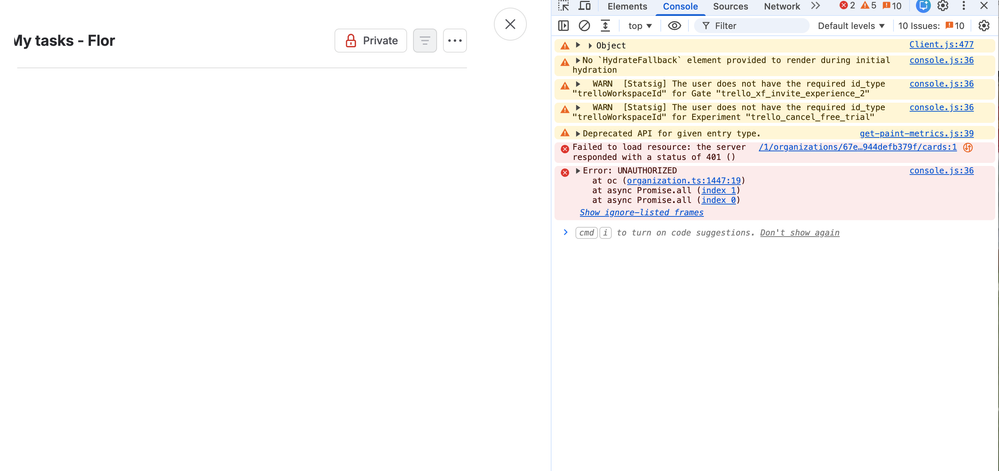Open DevTools settings gear in top bar
The width and height of the screenshot is (999, 471).
point(943,6)
